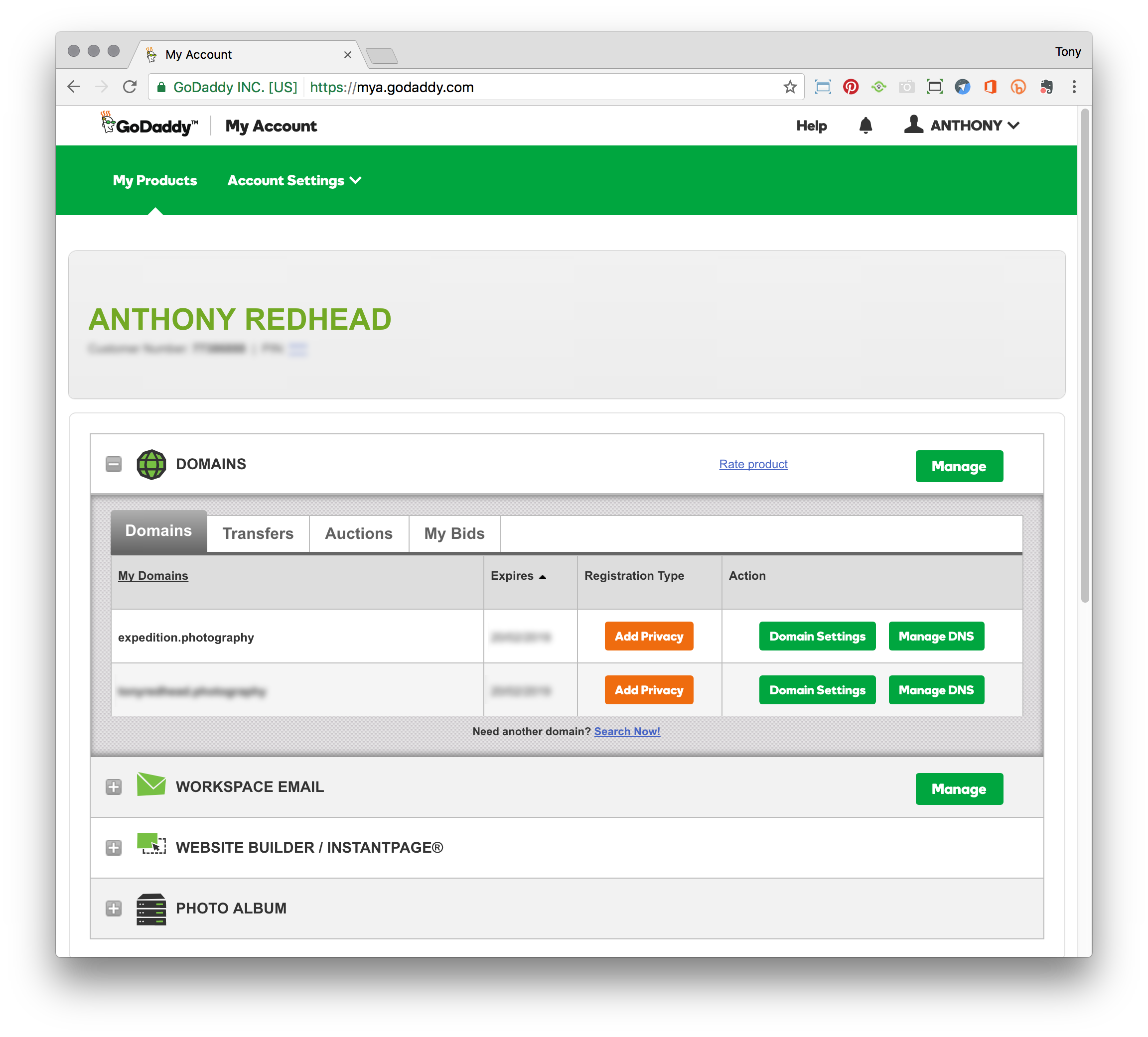Open the Account Settings dropdown
1148x1037 pixels.
point(294,180)
